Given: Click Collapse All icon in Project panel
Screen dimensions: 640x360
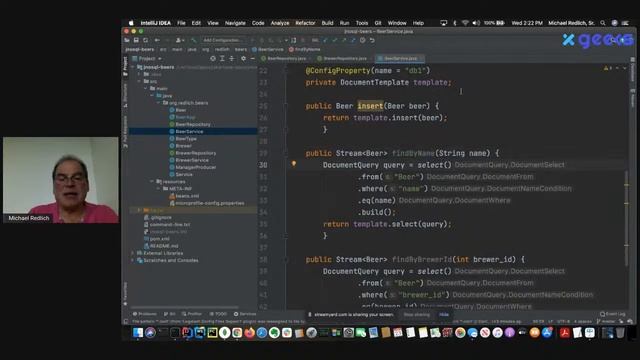Looking at the screenshot, I should (231, 59).
